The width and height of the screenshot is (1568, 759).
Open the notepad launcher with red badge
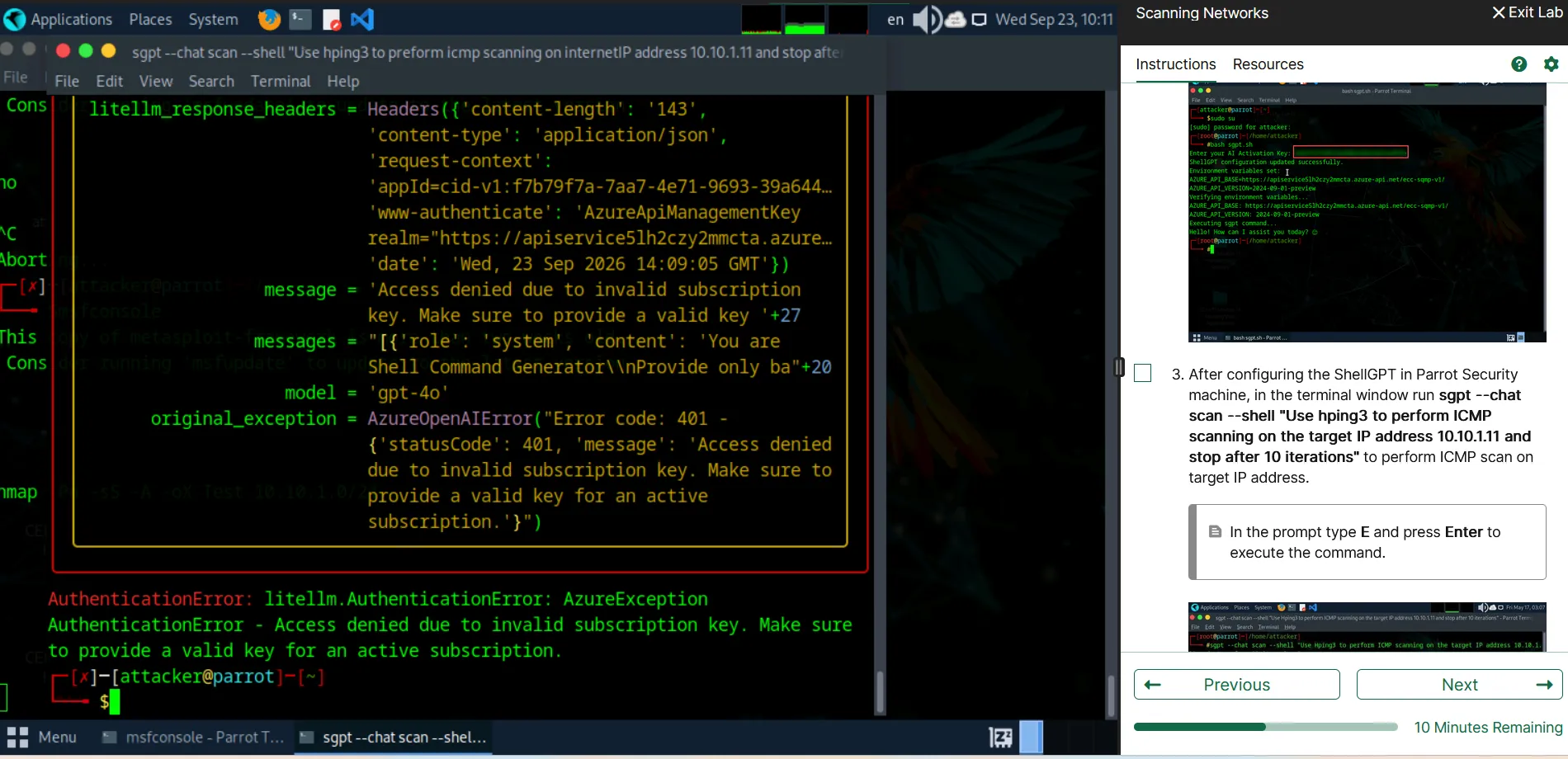point(332,19)
